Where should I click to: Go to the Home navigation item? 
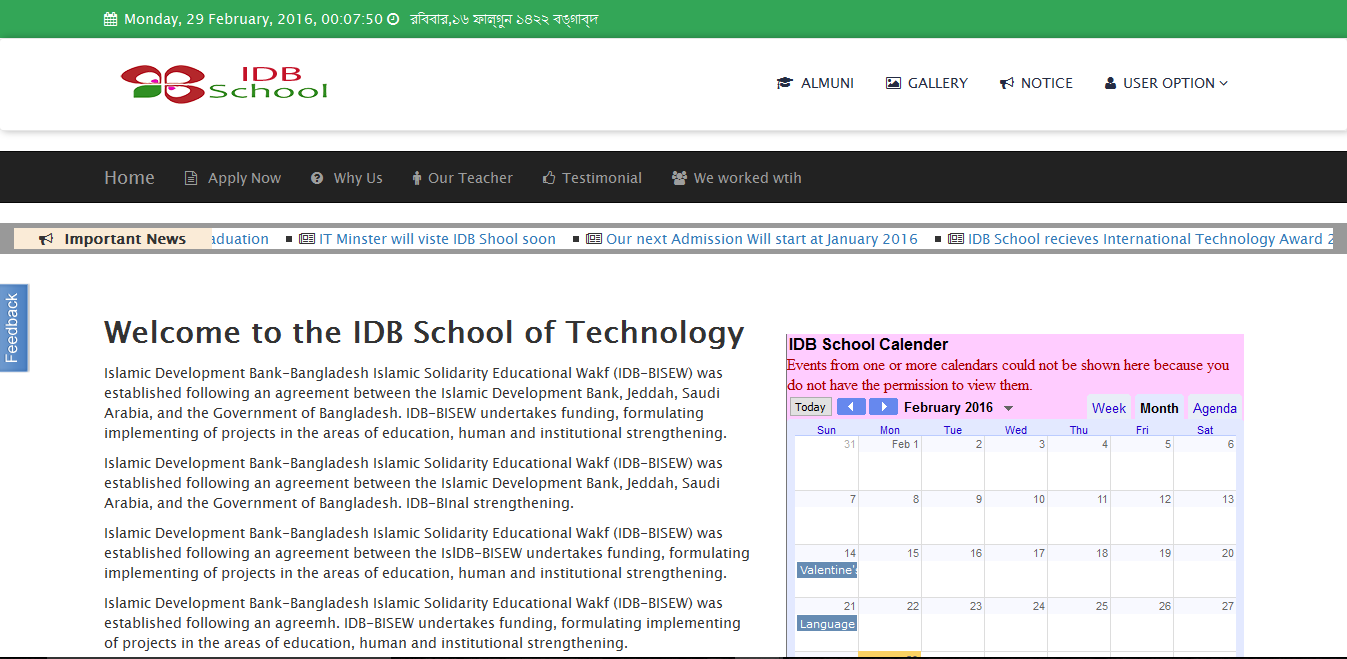pos(129,177)
